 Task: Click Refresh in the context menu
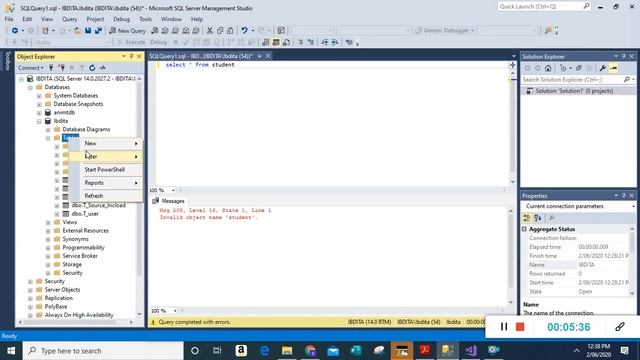[x=106, y=196]
